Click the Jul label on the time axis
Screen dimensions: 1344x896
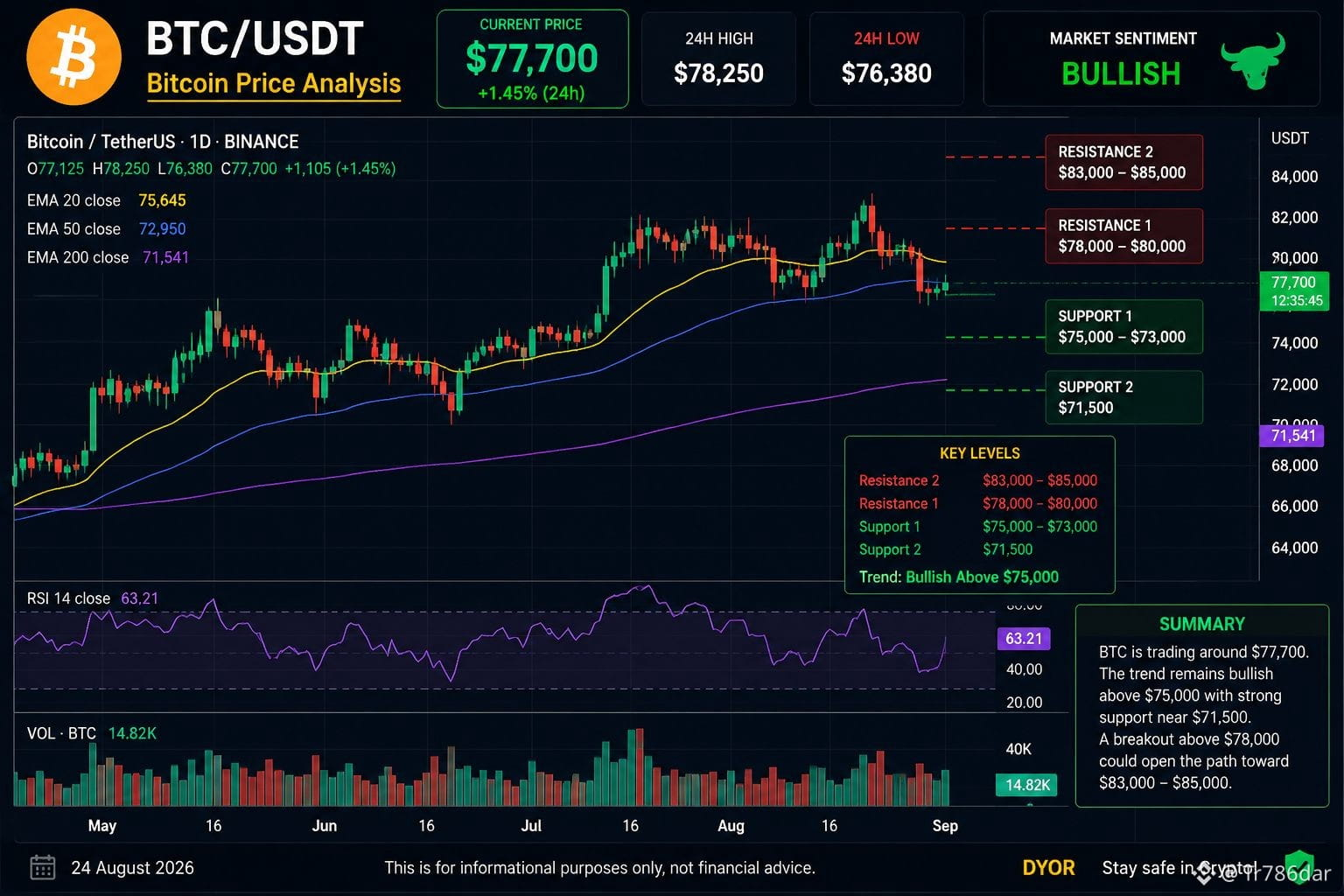click(531, 826)
